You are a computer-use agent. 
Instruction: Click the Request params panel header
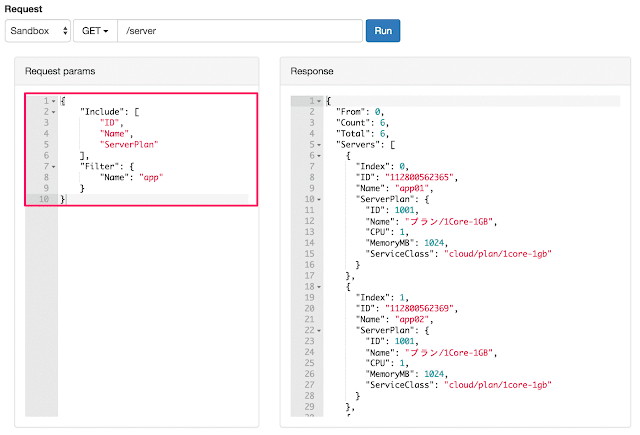pos(137,71)
